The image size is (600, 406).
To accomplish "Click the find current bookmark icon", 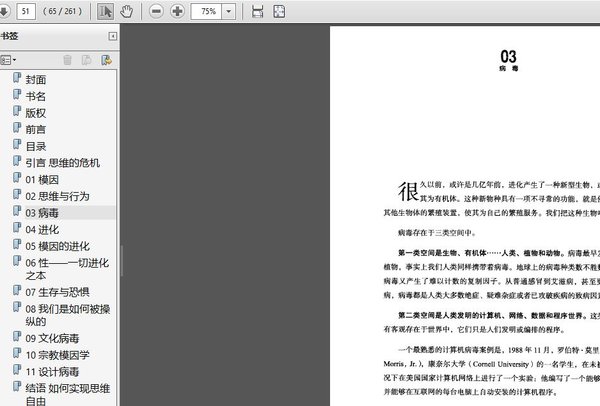I will click(106, 60).
